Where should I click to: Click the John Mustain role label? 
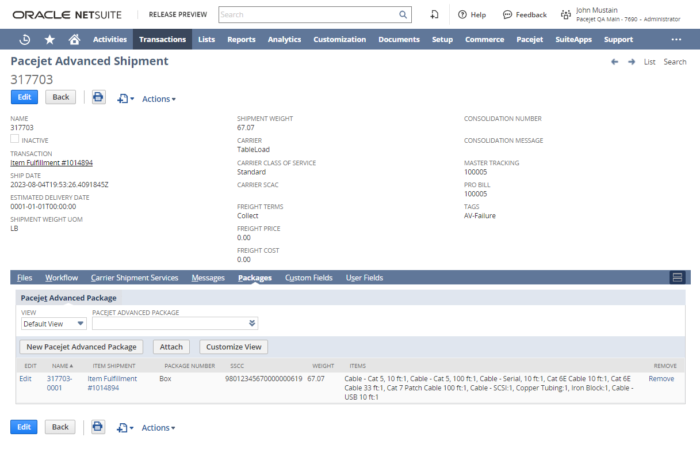628,15
